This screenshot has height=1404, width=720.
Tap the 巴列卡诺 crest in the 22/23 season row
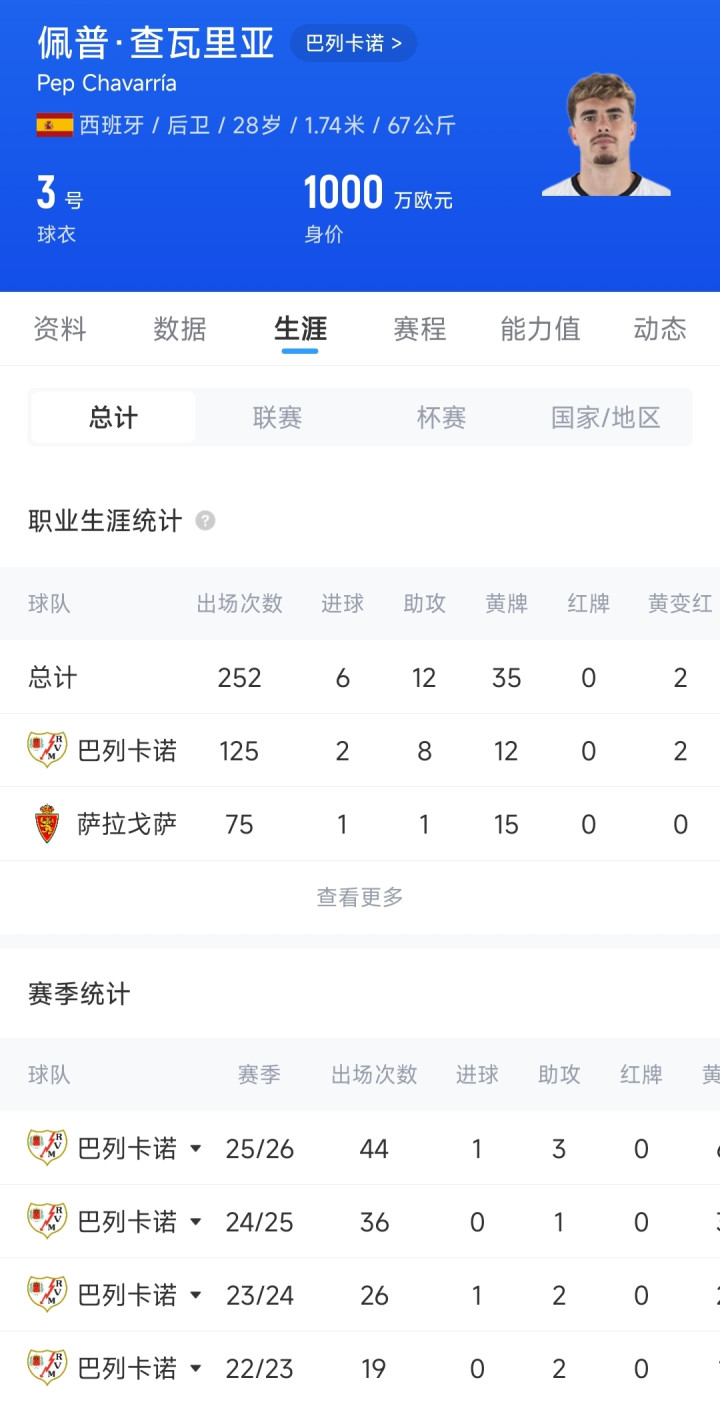[x=47, y=1368]
